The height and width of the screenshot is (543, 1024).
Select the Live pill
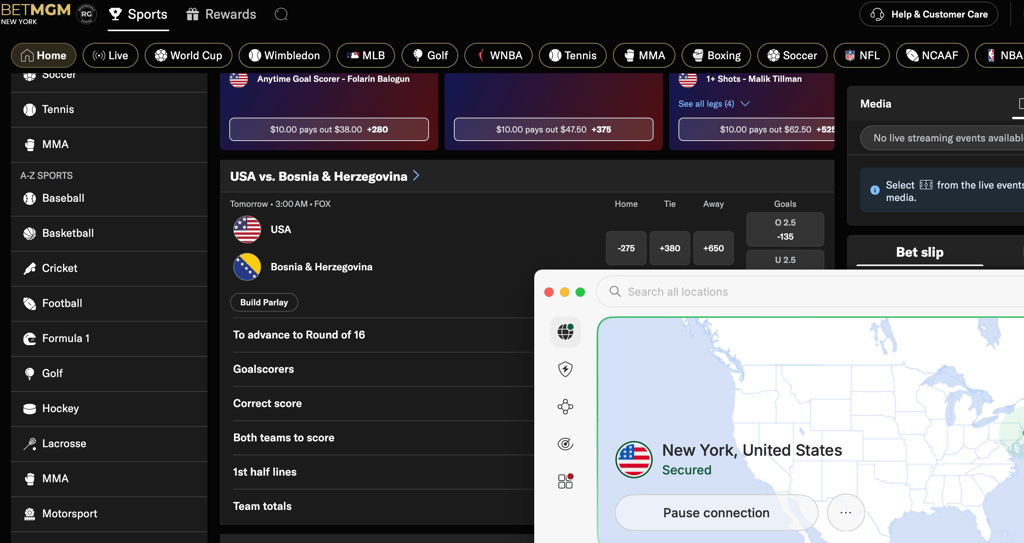coord(110,56)
